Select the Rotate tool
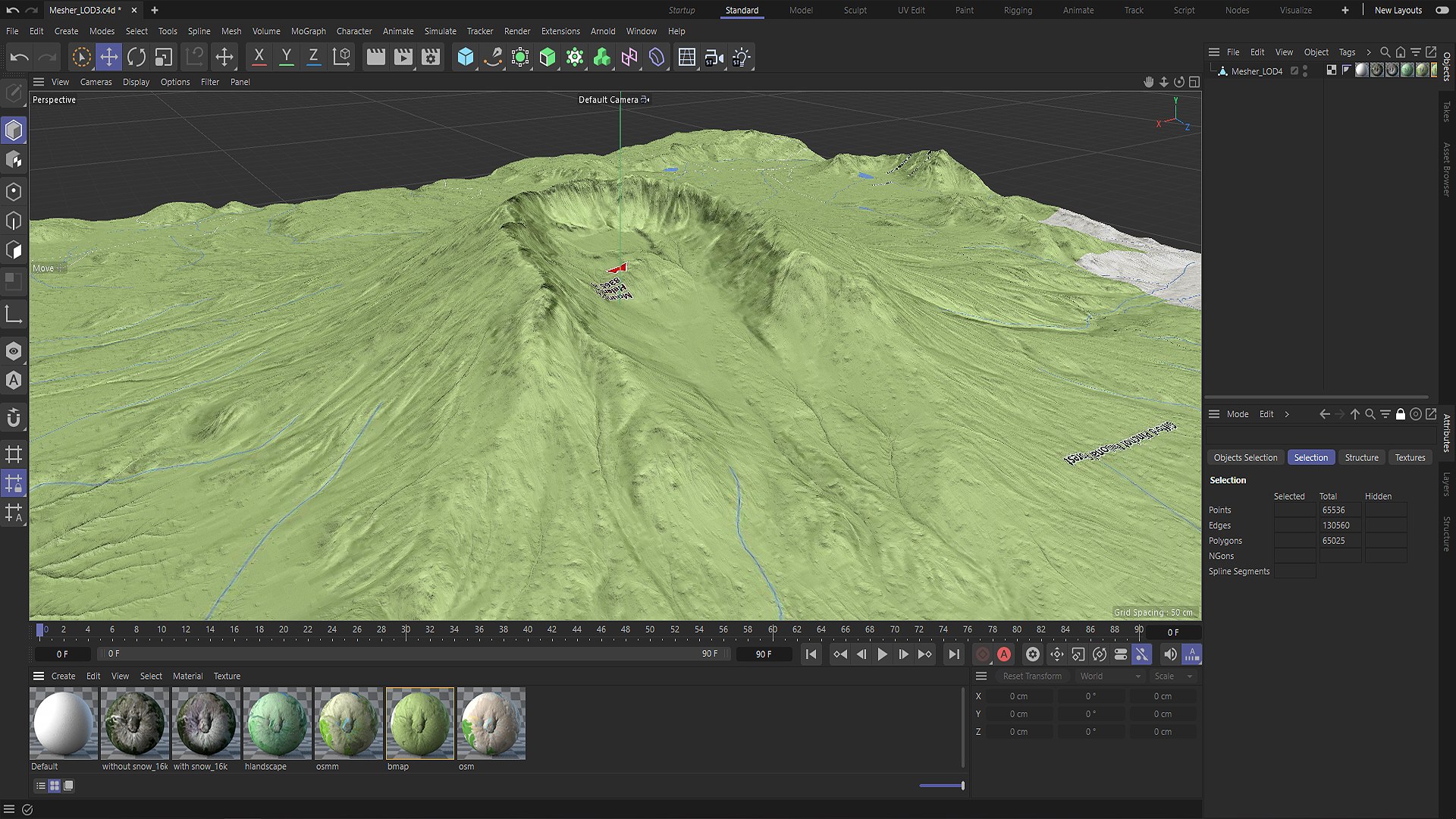This screenshot has height=819, width=1456. click(136, 57)
